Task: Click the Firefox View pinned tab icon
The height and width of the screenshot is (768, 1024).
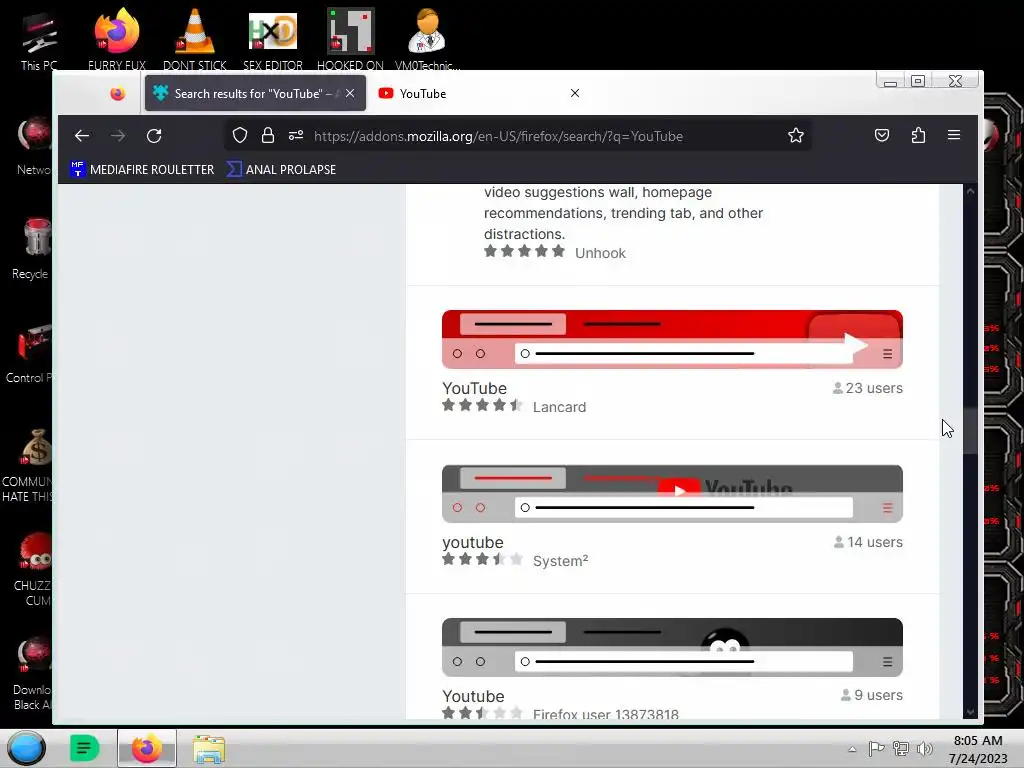Action: coord(118,93)
